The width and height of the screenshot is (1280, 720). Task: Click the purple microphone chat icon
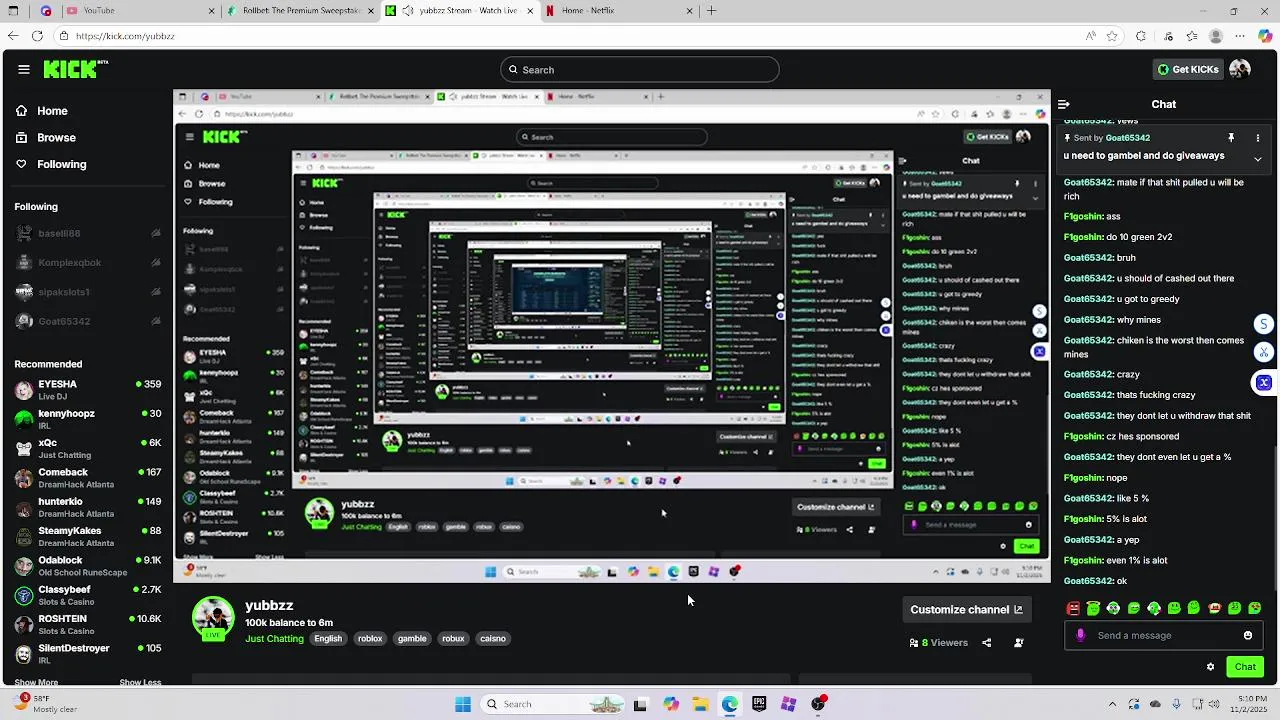[x=1081, y=635]
